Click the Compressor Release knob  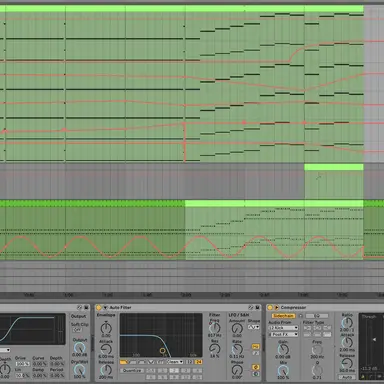pyautogui.click(x=347, y=363)
